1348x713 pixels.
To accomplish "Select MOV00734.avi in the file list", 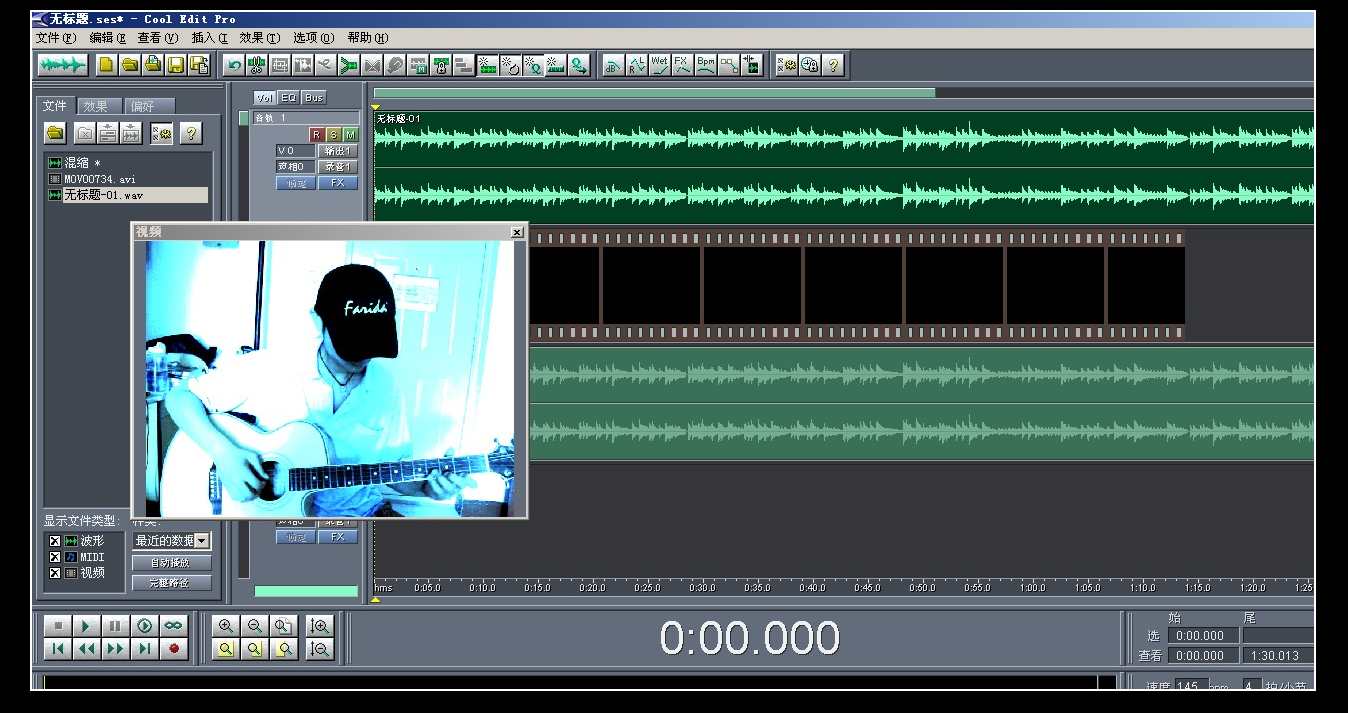I will 91,179.
